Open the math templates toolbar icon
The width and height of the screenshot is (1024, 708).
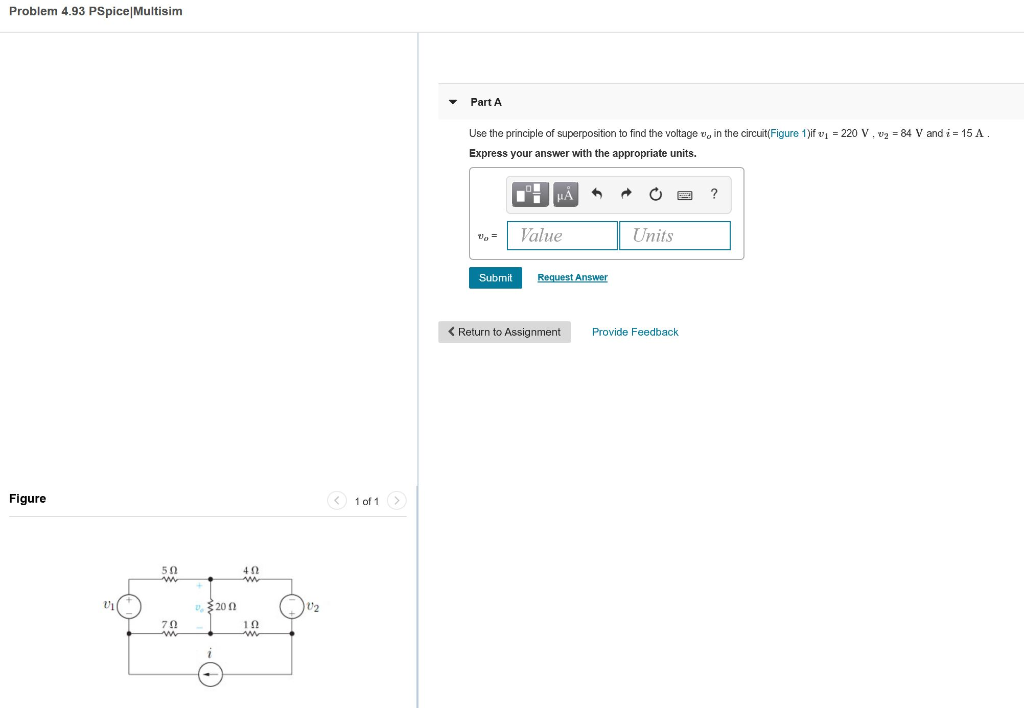pyautogui.click(x=529, y=194)
